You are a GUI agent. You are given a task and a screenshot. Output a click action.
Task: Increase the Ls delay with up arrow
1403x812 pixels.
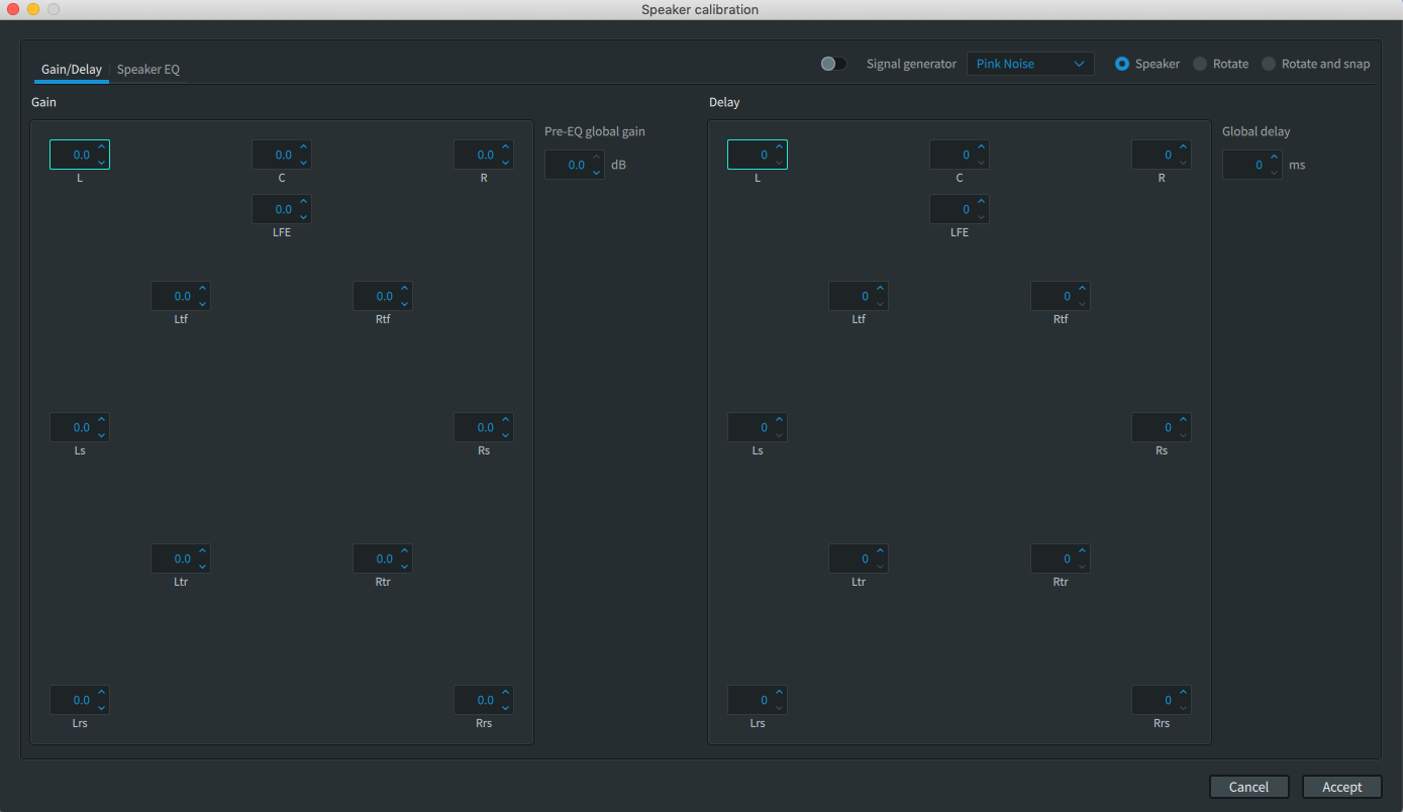tap(779, 421)
